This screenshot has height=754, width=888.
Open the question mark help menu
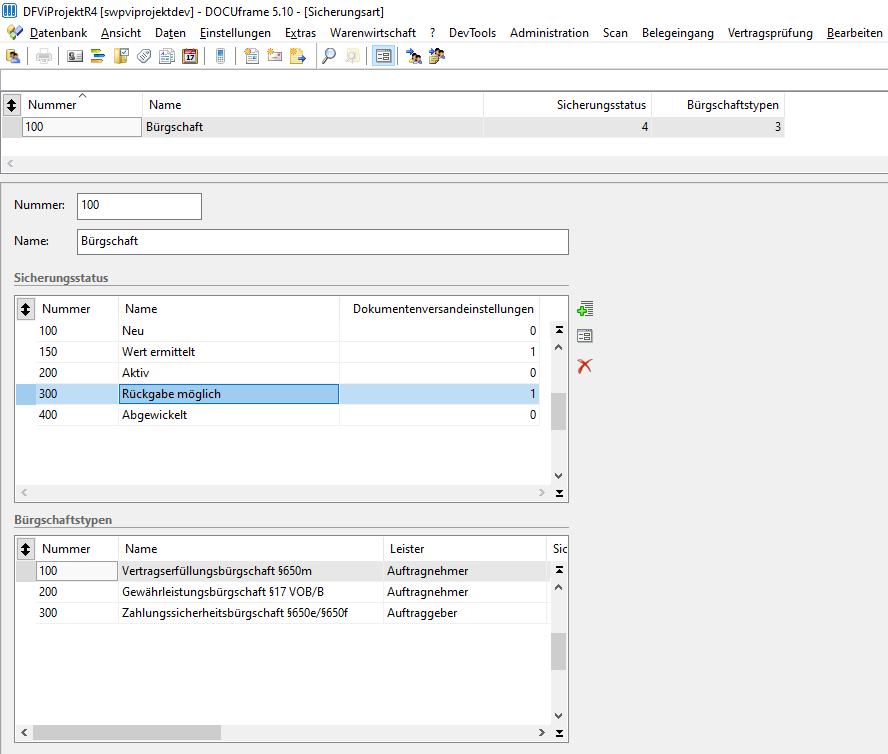tap(433, 33)
